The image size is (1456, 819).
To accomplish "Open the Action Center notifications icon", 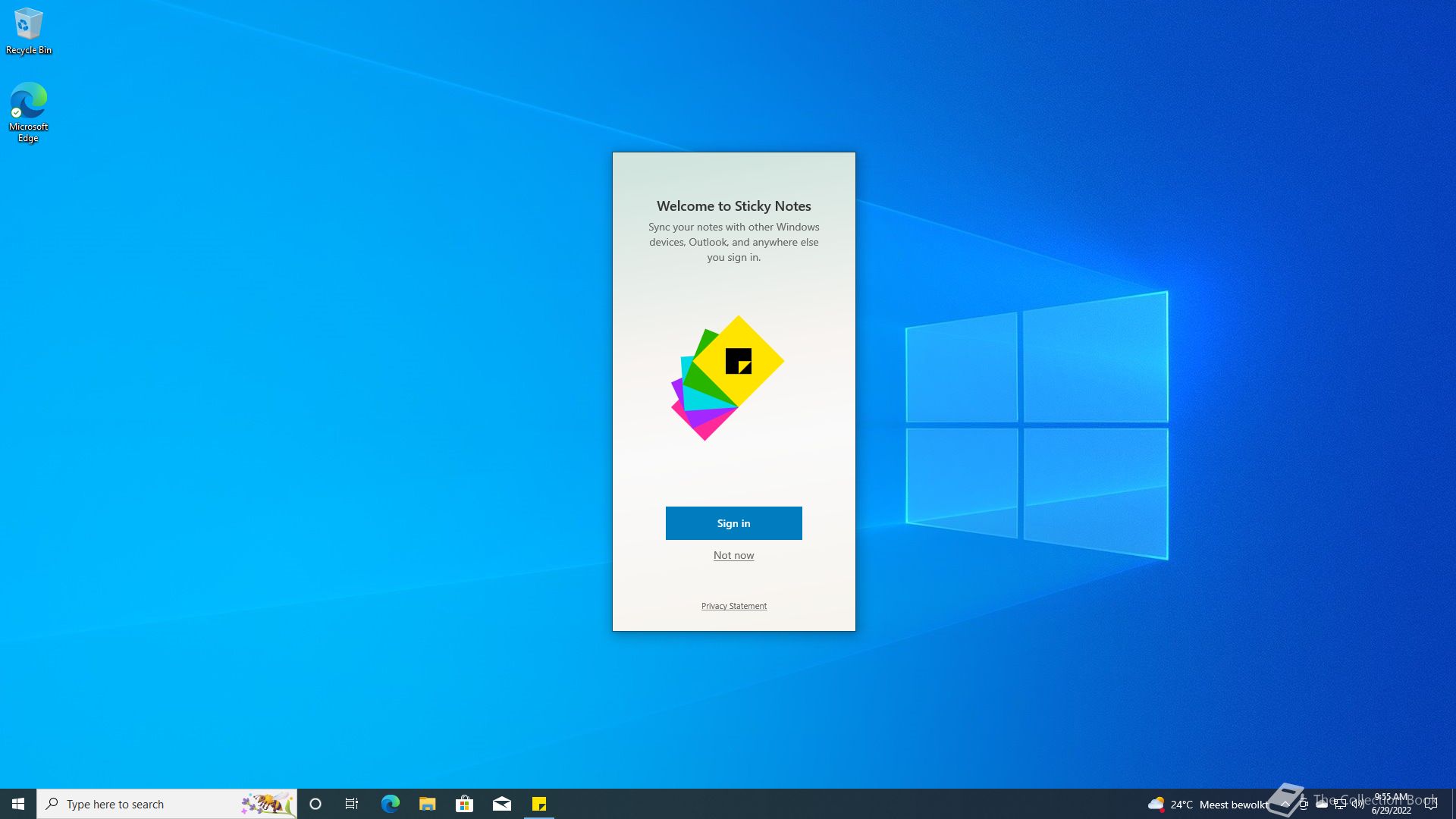I will tap(1431, 804).
